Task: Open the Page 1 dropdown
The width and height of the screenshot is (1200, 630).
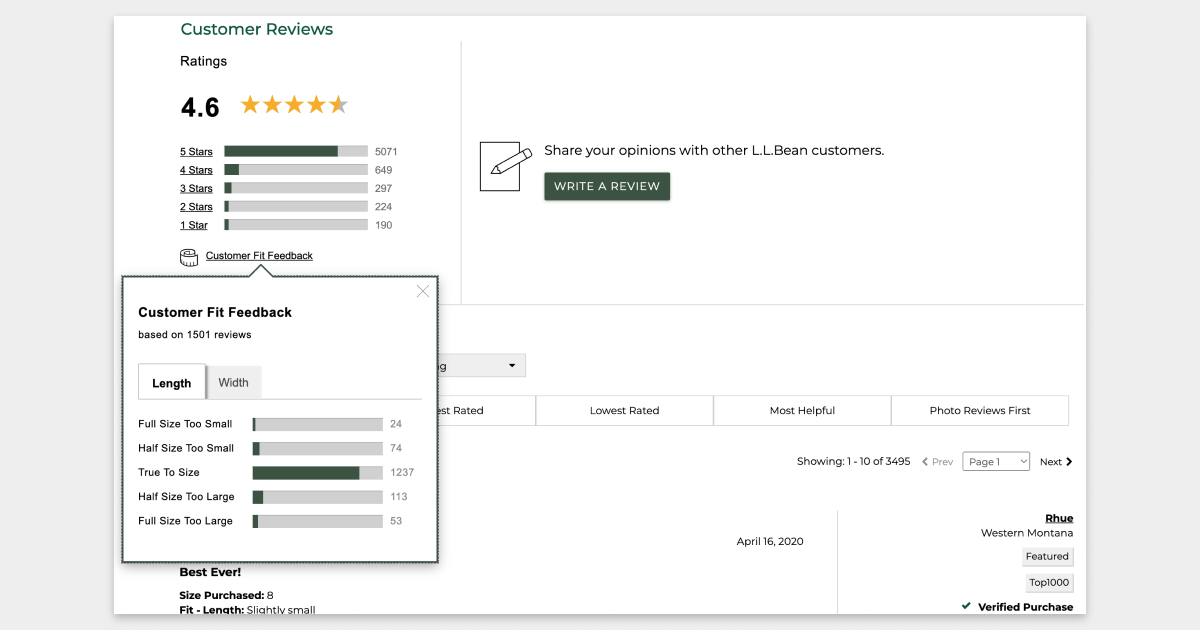Action: pyautogui.click(x=995, y=461)
